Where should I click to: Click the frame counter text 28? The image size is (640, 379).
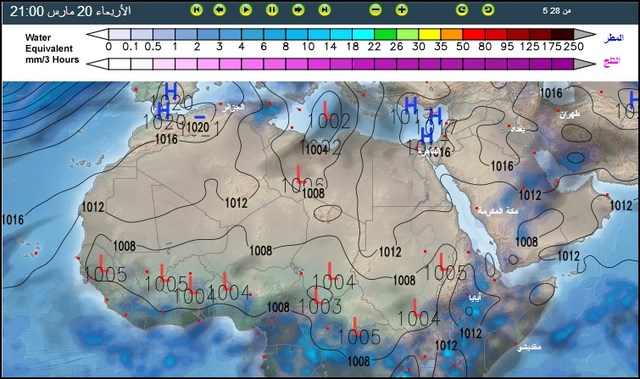pos(555,11)
